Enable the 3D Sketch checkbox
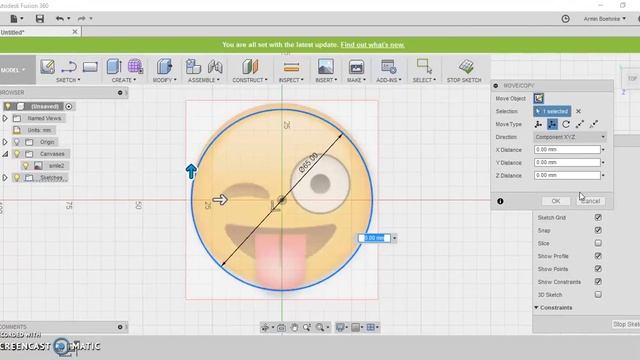Viewport: 640px width, 360px height. pos(598,295)
